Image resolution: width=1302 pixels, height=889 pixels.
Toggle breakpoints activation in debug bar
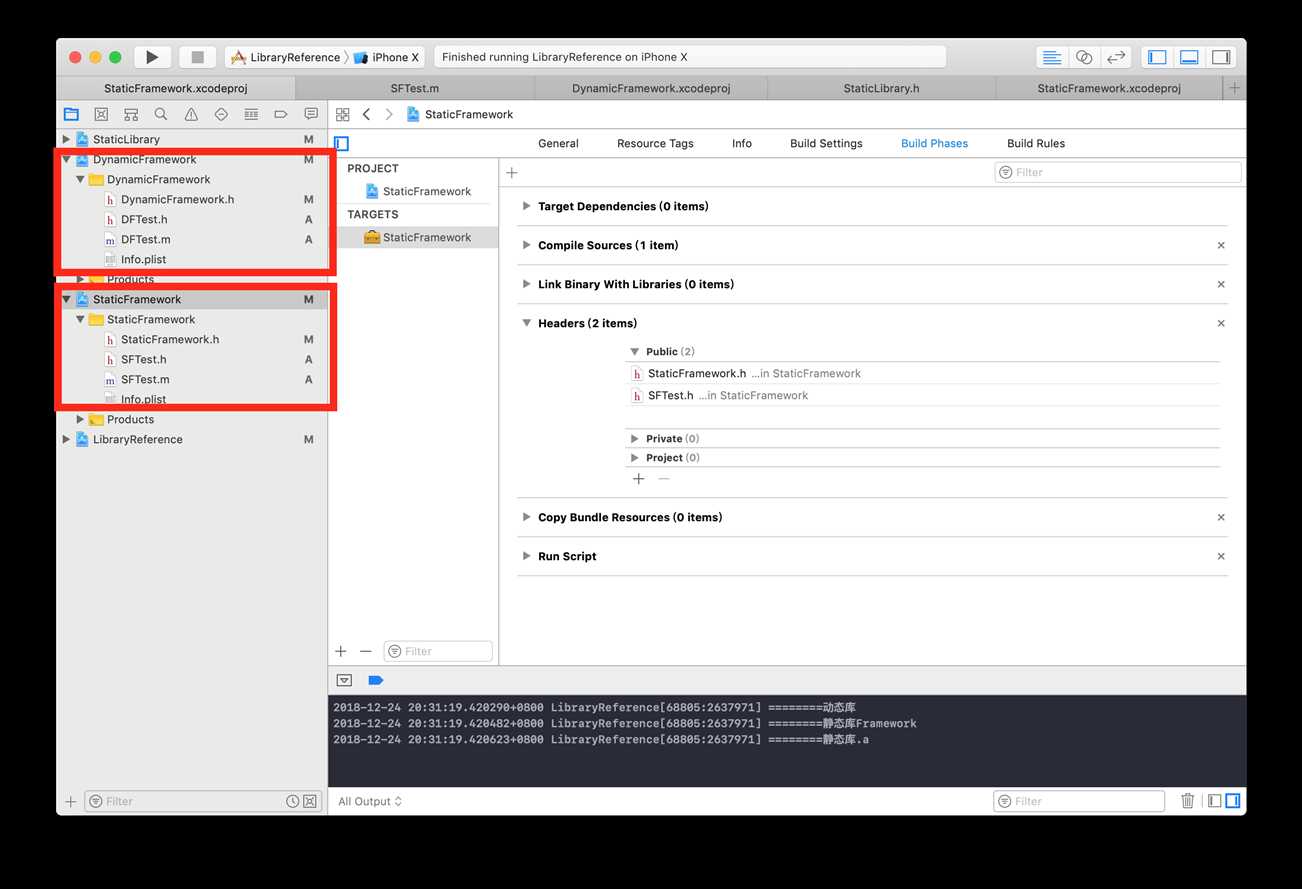[x=376, y=680]
